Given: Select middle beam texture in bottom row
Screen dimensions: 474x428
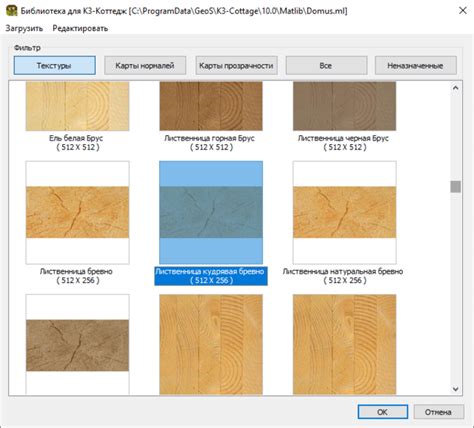Looking at the screenshot, I should click(x=211, y=345).
